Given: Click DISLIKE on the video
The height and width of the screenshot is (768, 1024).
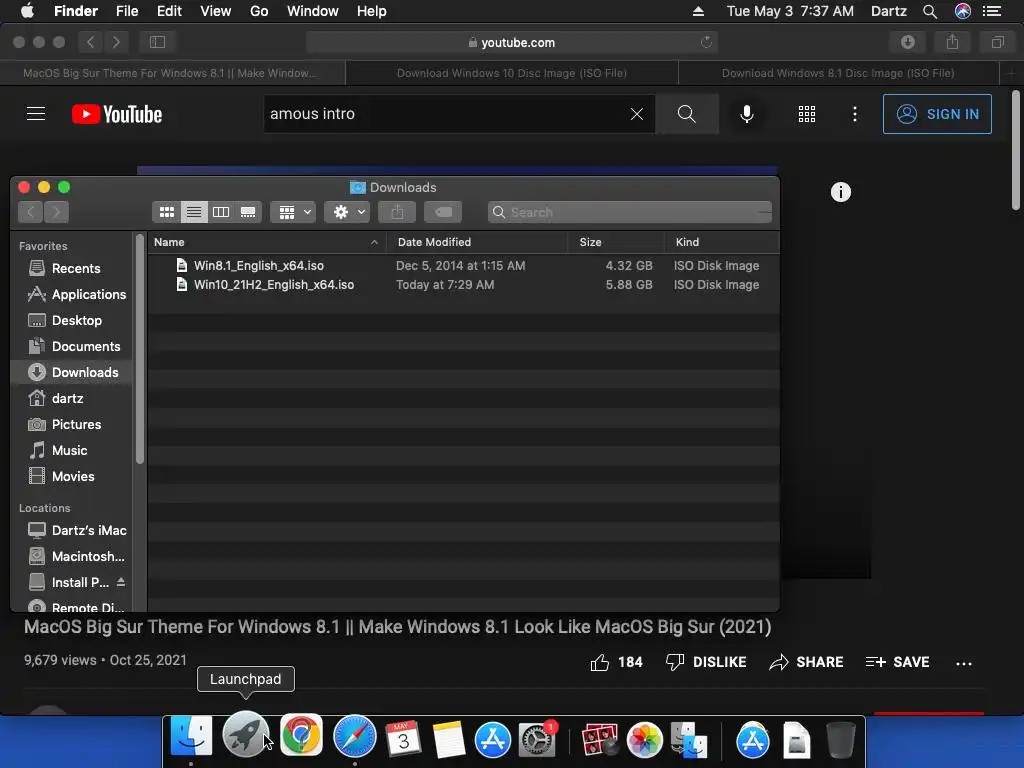Looking at the screenshot, I should pyautogui.click(x=706, y=662).
